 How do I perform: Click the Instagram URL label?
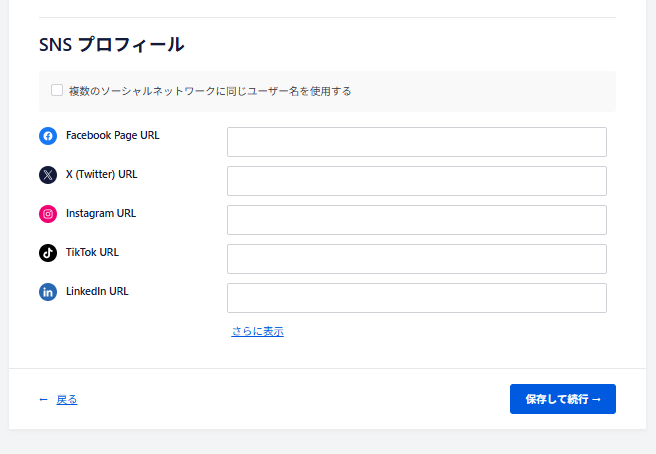pos(100,213)
